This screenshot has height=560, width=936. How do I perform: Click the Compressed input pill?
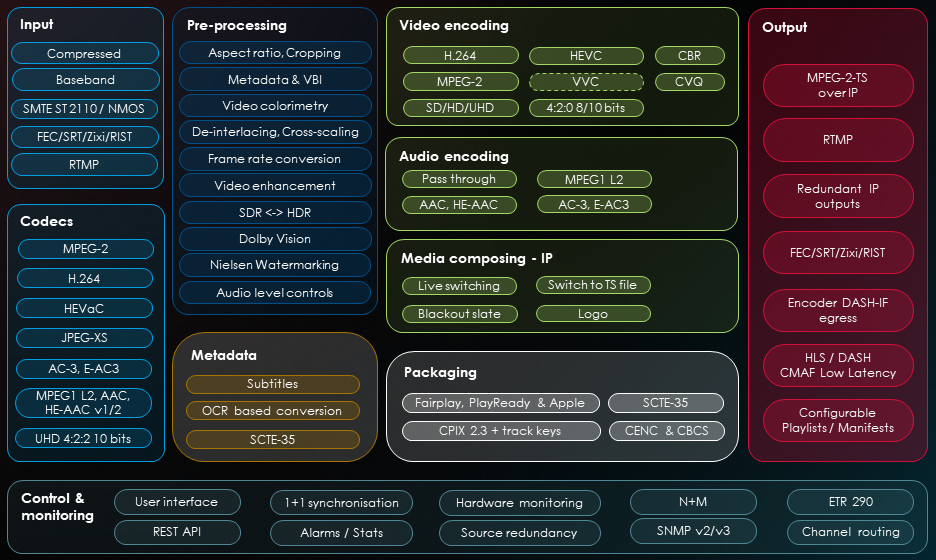(x=85, y=54)
